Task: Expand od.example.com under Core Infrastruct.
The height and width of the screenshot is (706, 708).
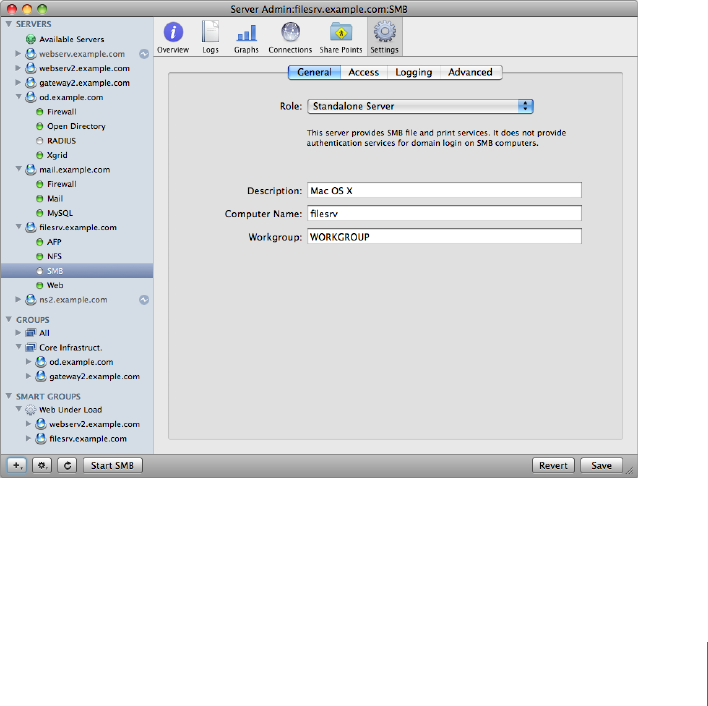Action: click(28, 362)
